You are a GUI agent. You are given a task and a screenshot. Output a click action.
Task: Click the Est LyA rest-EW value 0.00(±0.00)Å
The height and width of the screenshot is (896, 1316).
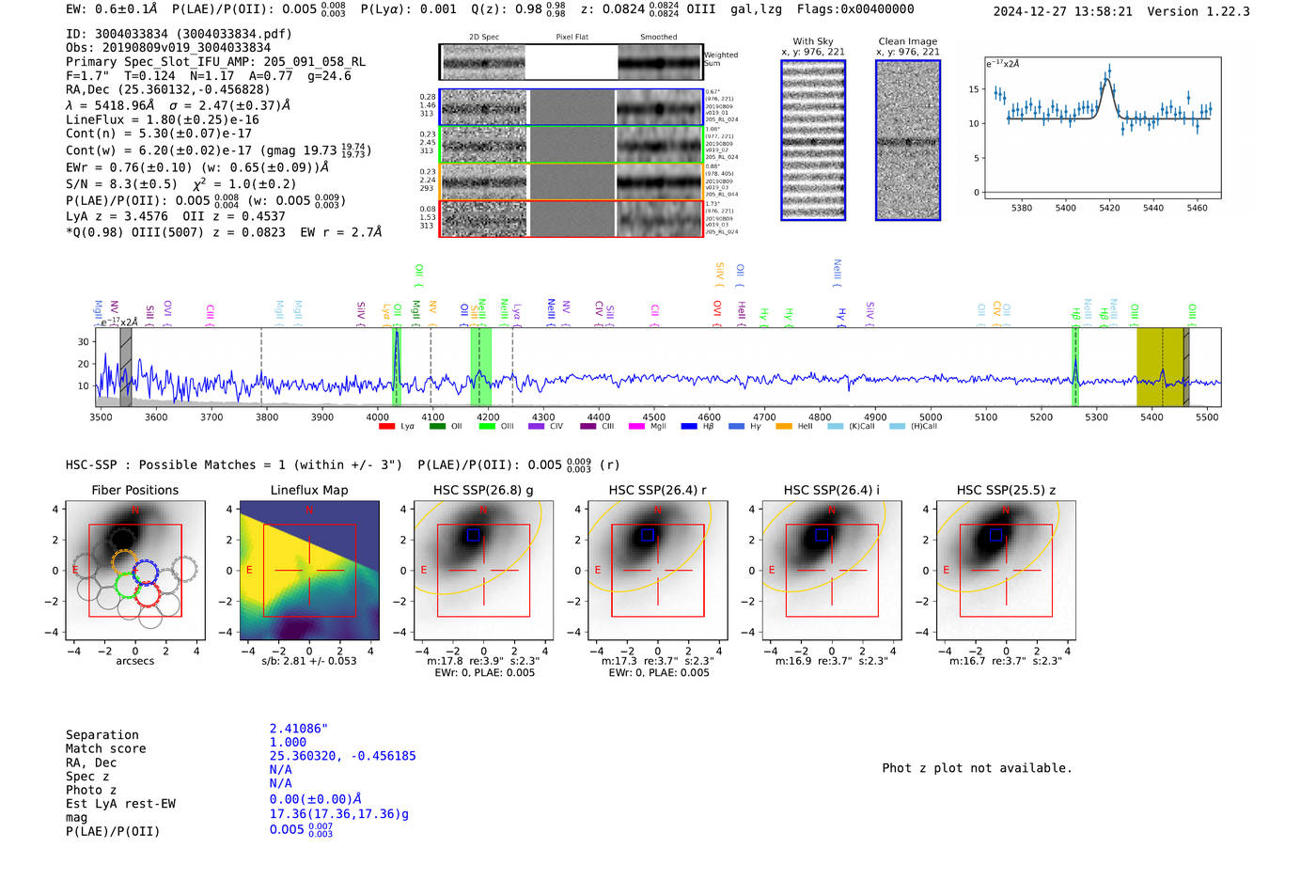[x=316, y=799]
